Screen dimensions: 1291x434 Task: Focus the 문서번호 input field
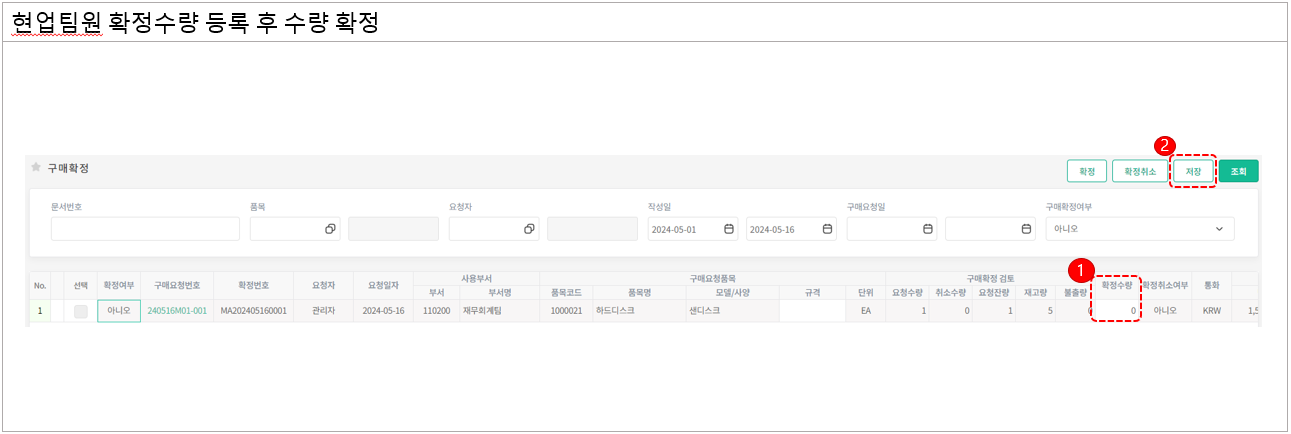tap(145, 229)
